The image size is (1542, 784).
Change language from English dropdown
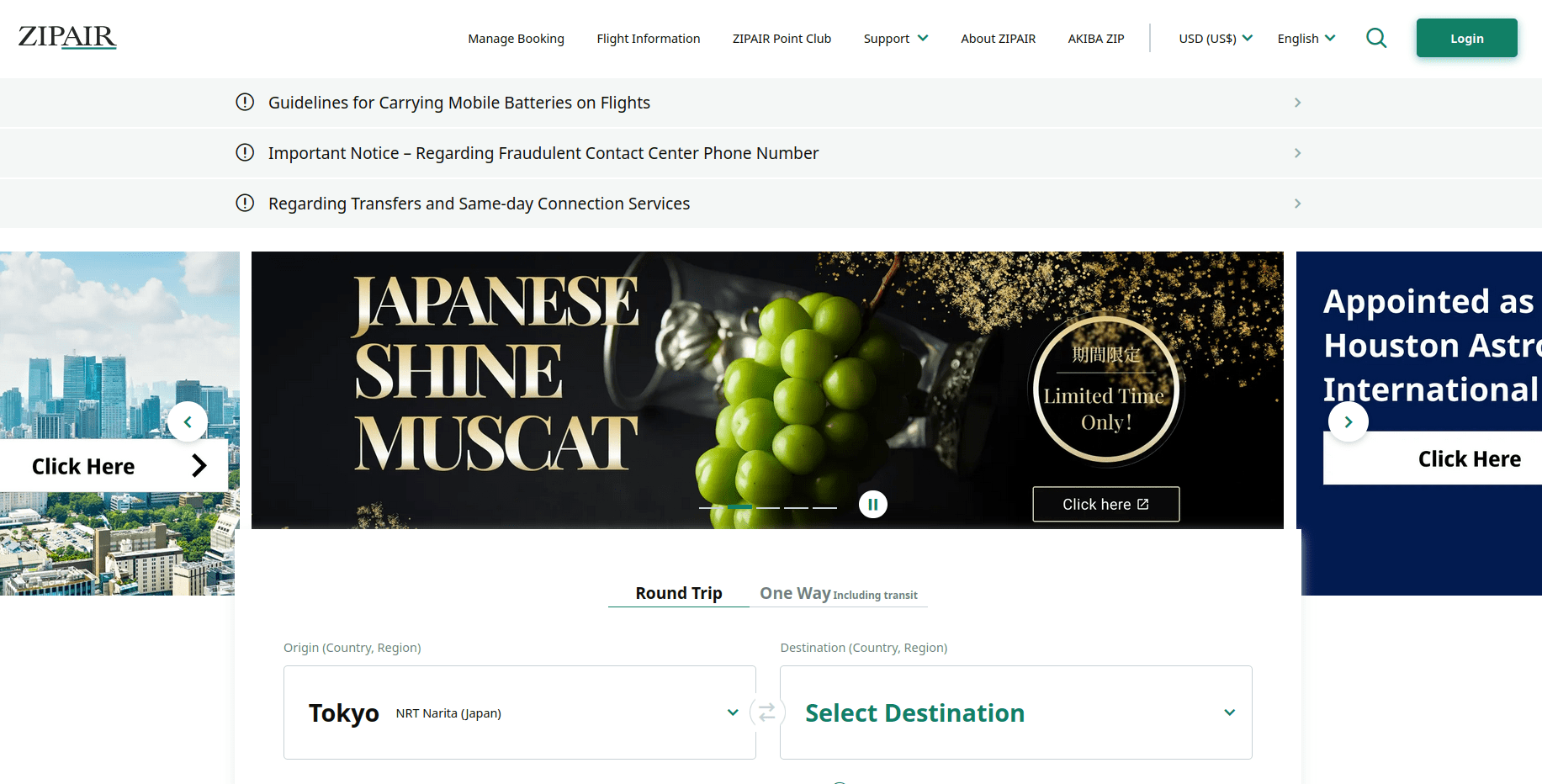point(1306,39)
